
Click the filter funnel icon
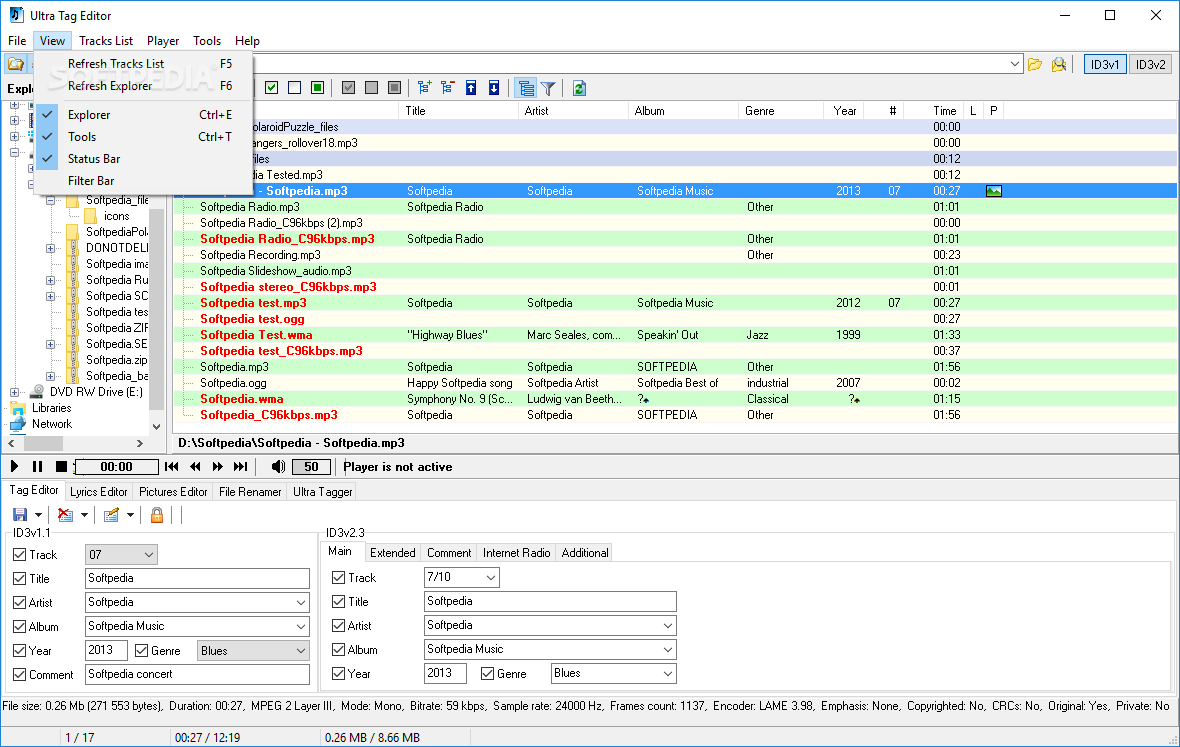point(549,89)
